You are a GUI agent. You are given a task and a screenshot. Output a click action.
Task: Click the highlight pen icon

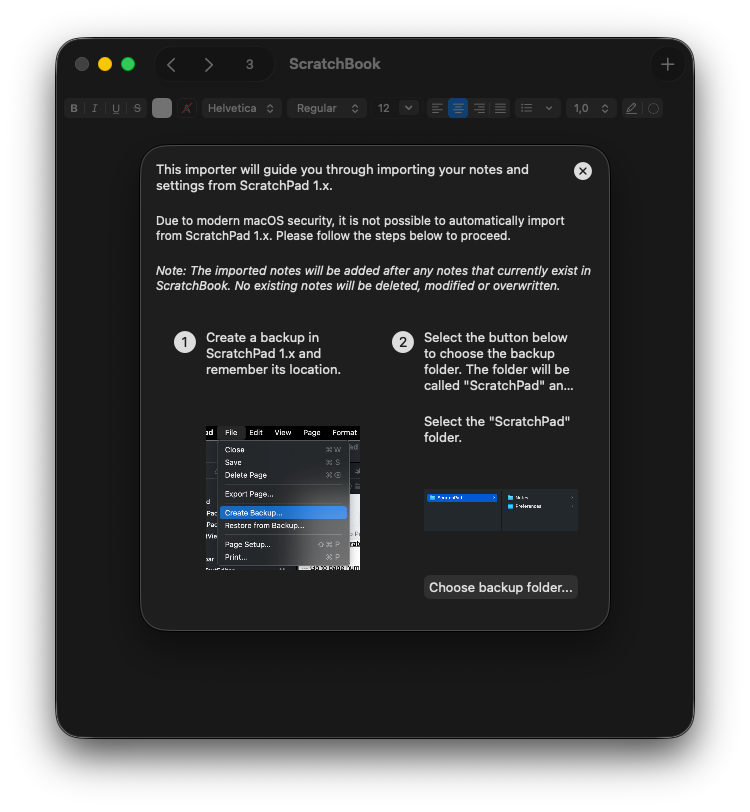[x=631, y=108]
